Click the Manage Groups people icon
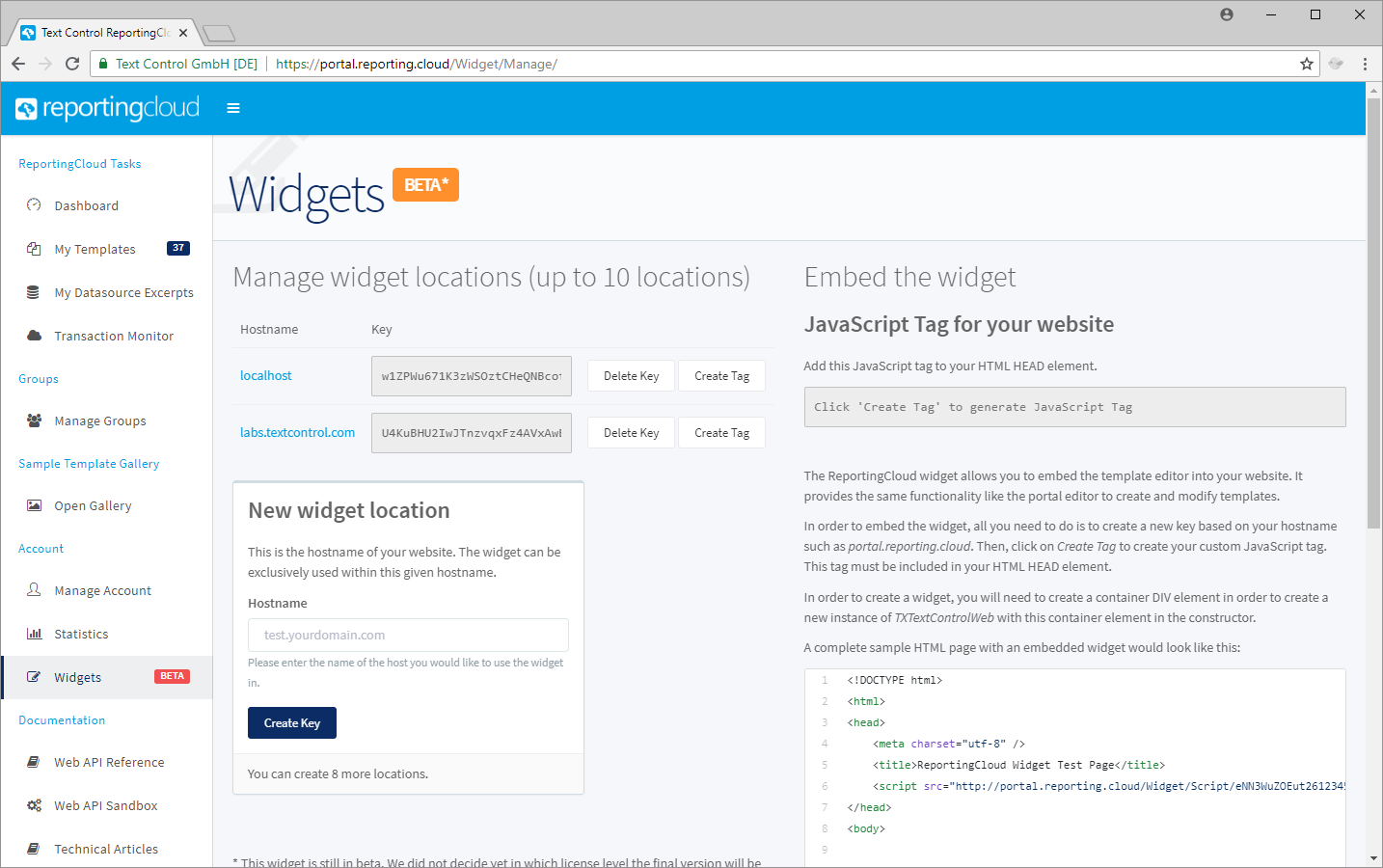The height and width of the screenshot is (868, 1383). tap(34, 420)
